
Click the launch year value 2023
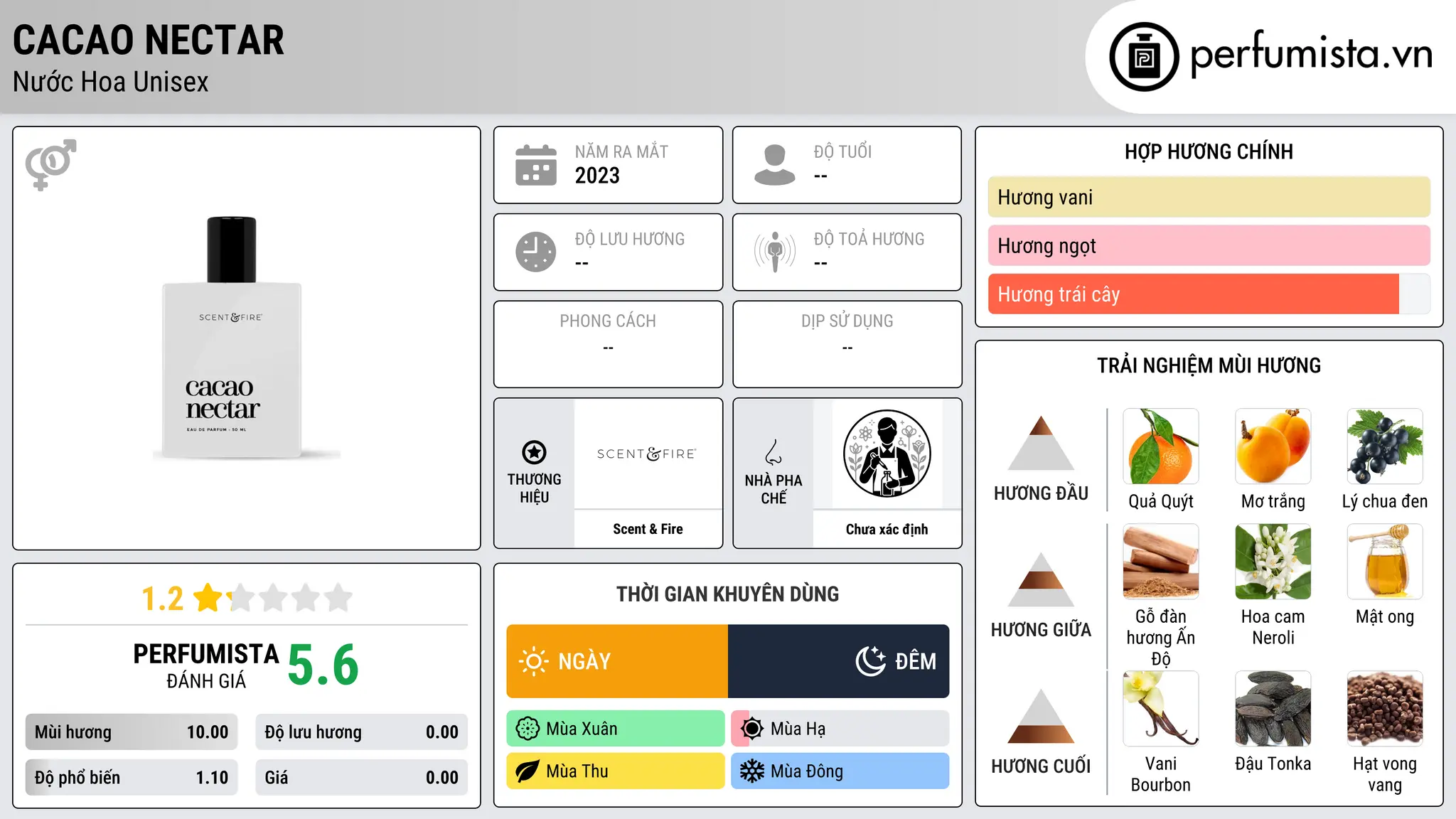[597, 176]
